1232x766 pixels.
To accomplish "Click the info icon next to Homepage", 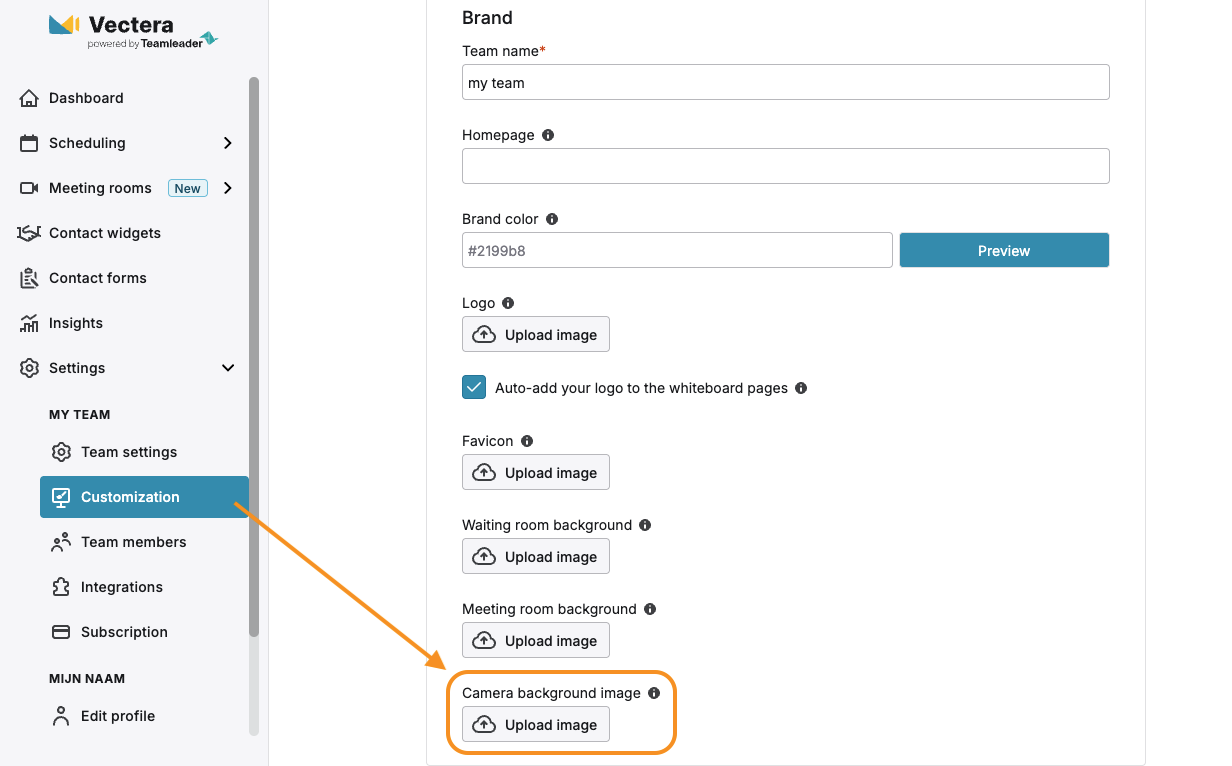I will tap(548, 135).
